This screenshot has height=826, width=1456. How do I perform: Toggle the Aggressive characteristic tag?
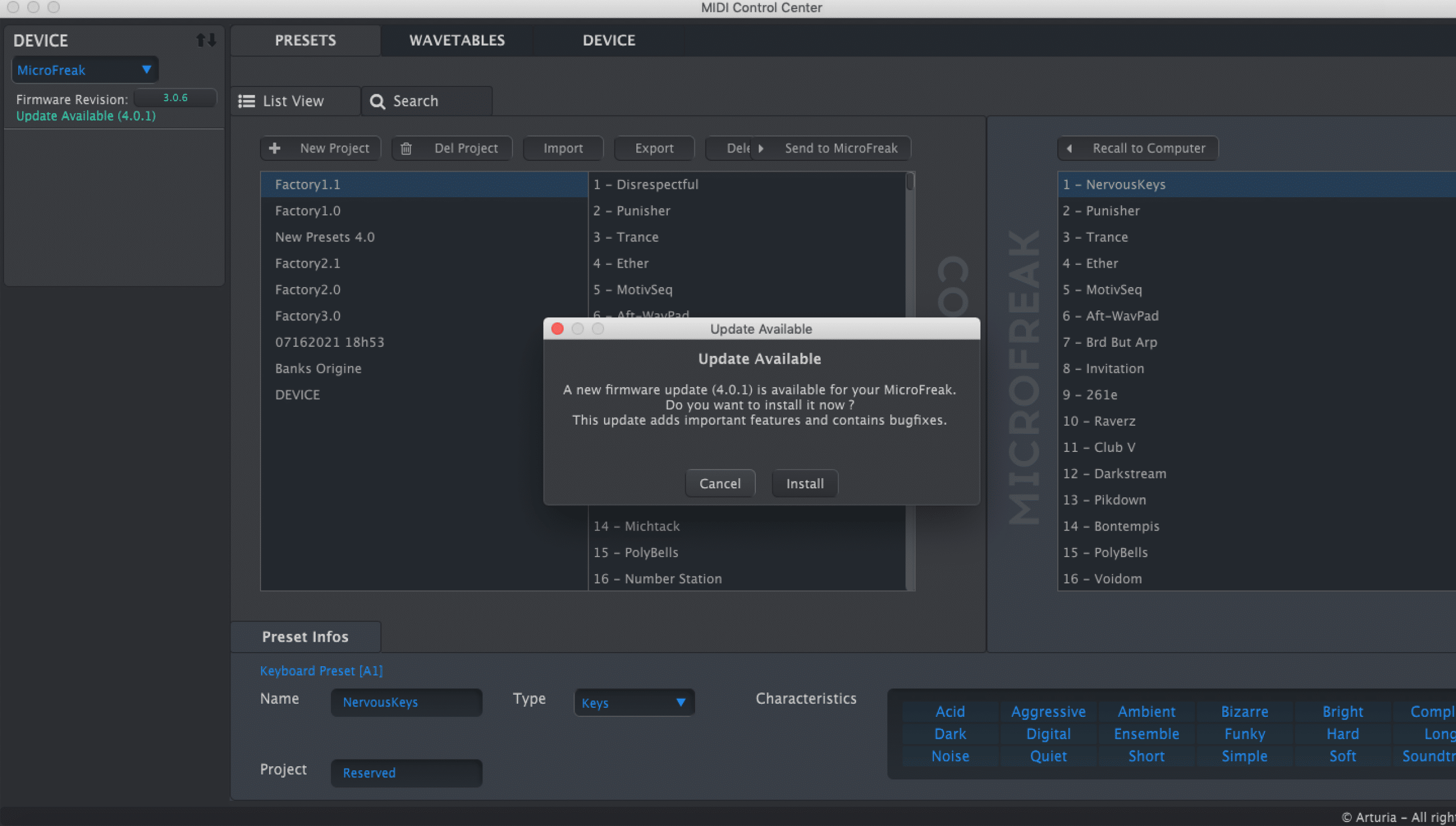[x=1048, y=712]
